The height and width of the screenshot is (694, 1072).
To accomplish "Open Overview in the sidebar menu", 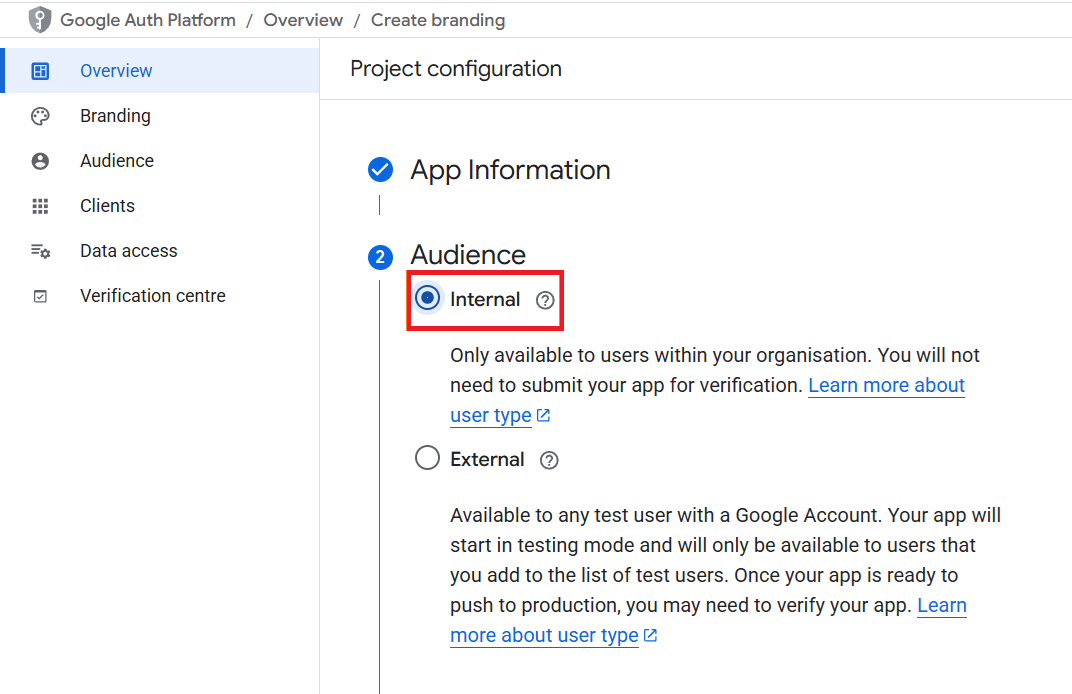I will [161, 70].
